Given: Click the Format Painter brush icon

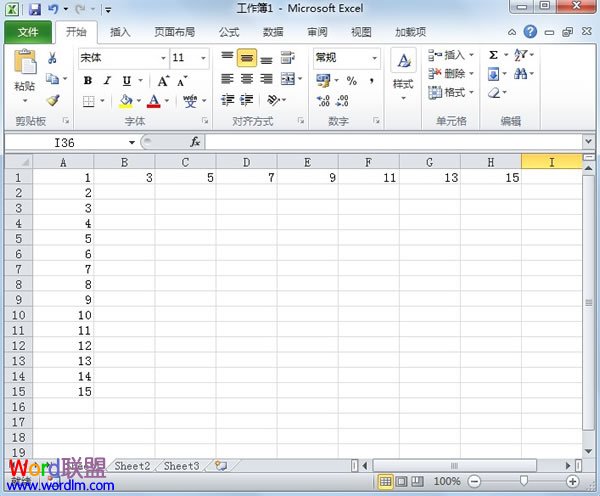Looking at the screenshot, I should (x=53, y=100).
